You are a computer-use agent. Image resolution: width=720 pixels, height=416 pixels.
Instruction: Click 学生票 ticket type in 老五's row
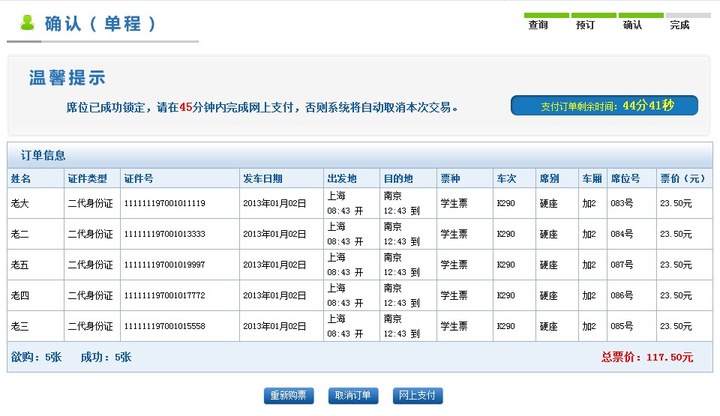454,265
